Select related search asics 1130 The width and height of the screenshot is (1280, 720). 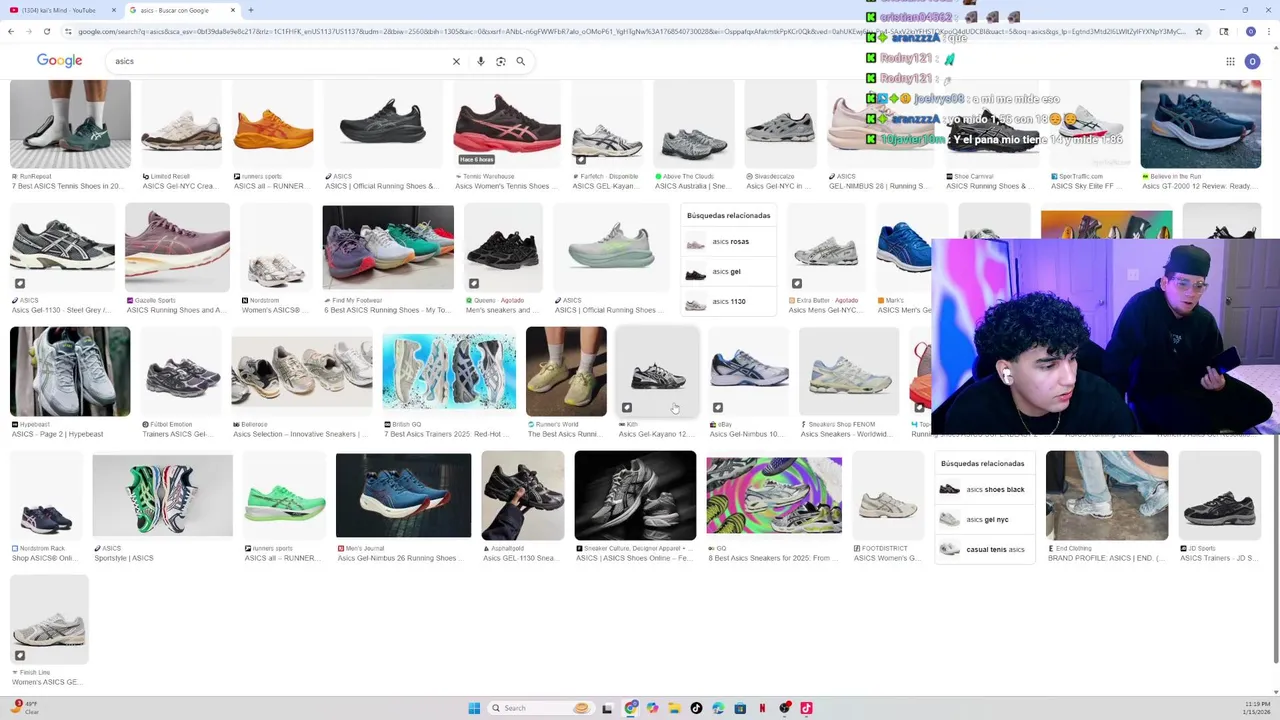[728, 302]
